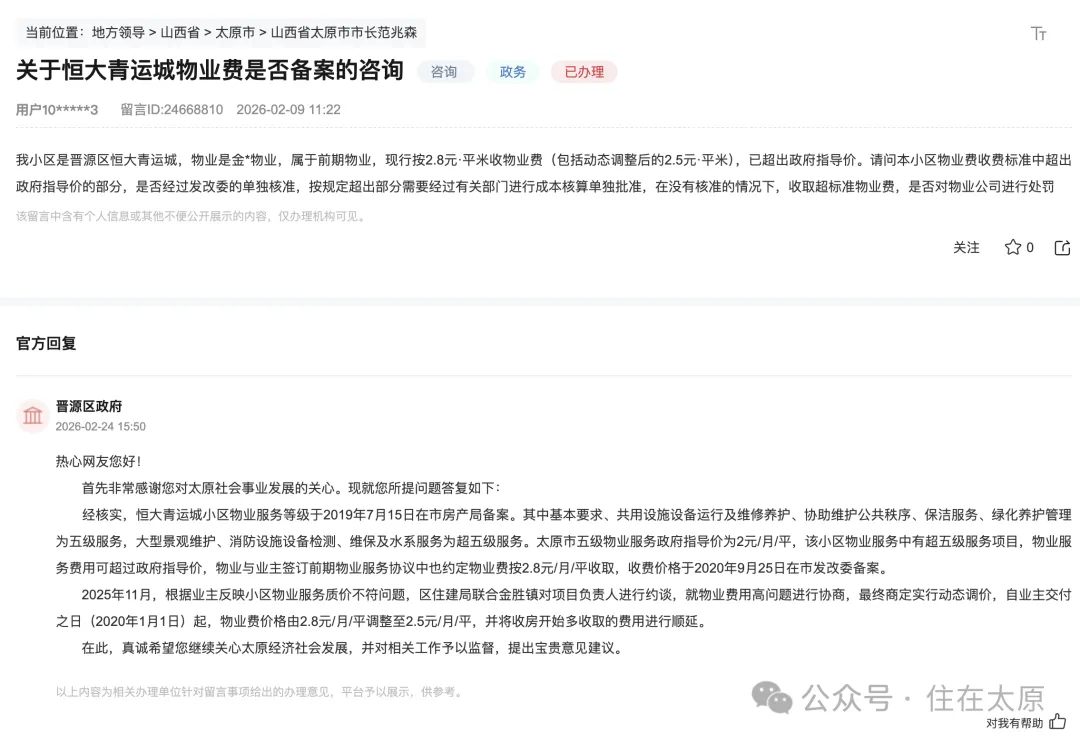Open 山西省太原市市长范兆森 breadcrumb link

tap(344, 32)
